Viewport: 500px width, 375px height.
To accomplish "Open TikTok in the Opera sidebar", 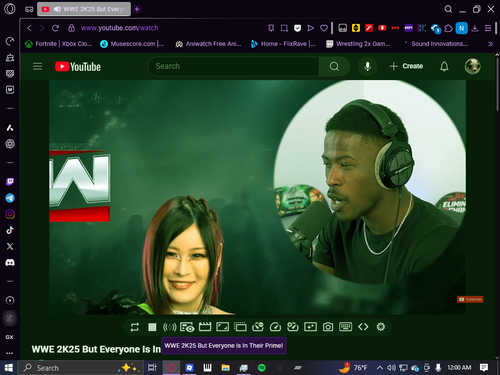I will click(10, 230).
